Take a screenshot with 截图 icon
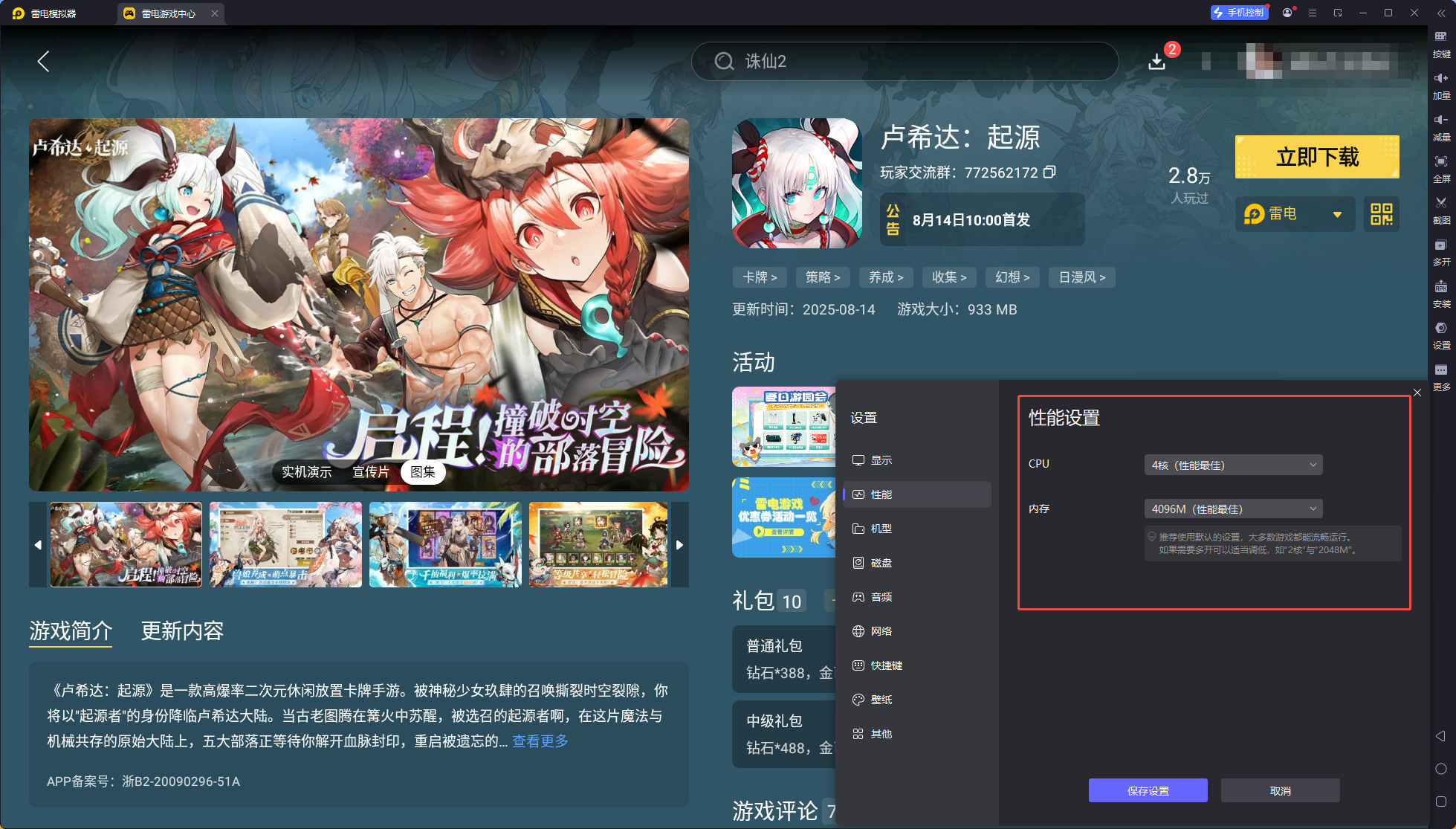 [x=1441, y=210]
